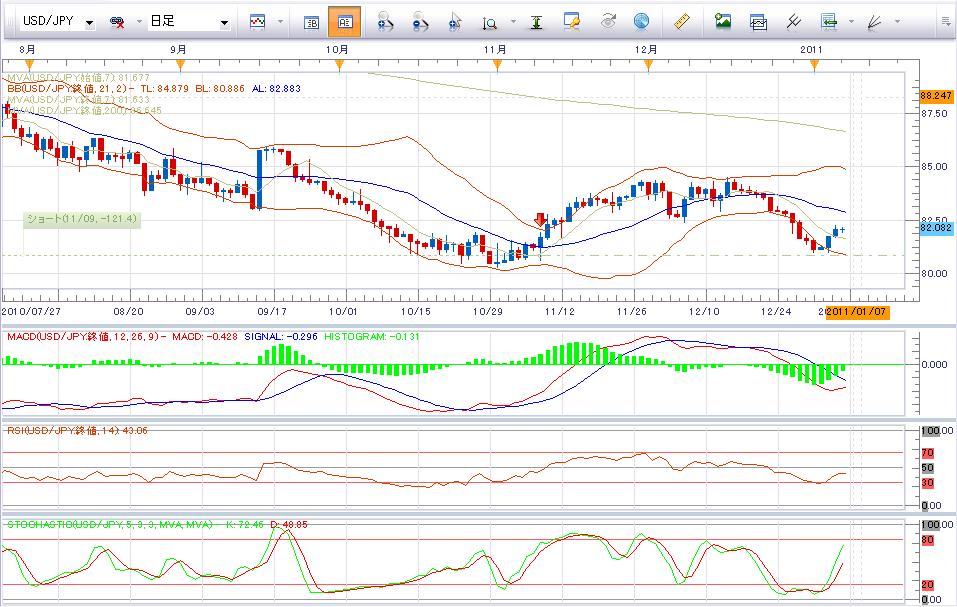
Task: Select the pitchfork drawing tool
Action: [x=793, y=23]
